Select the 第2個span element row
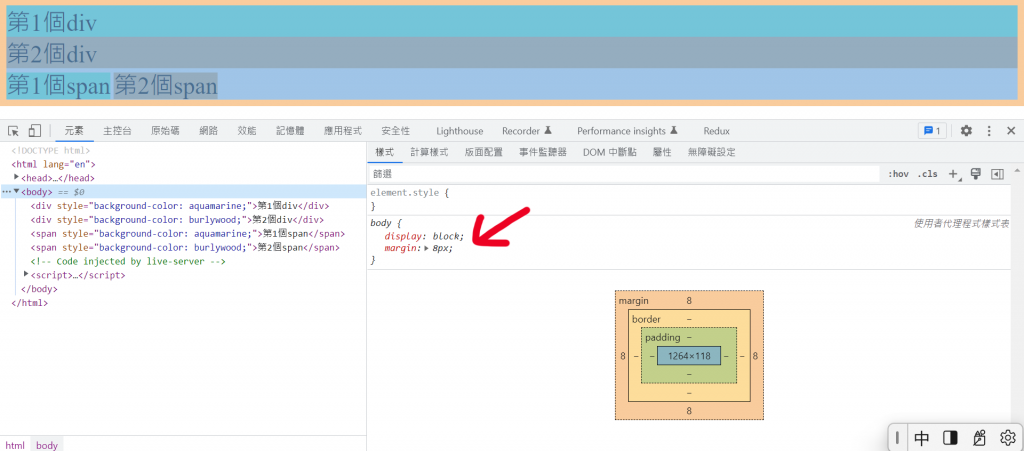The width and height of the screenshot is (1024, 451). point(185,247)
